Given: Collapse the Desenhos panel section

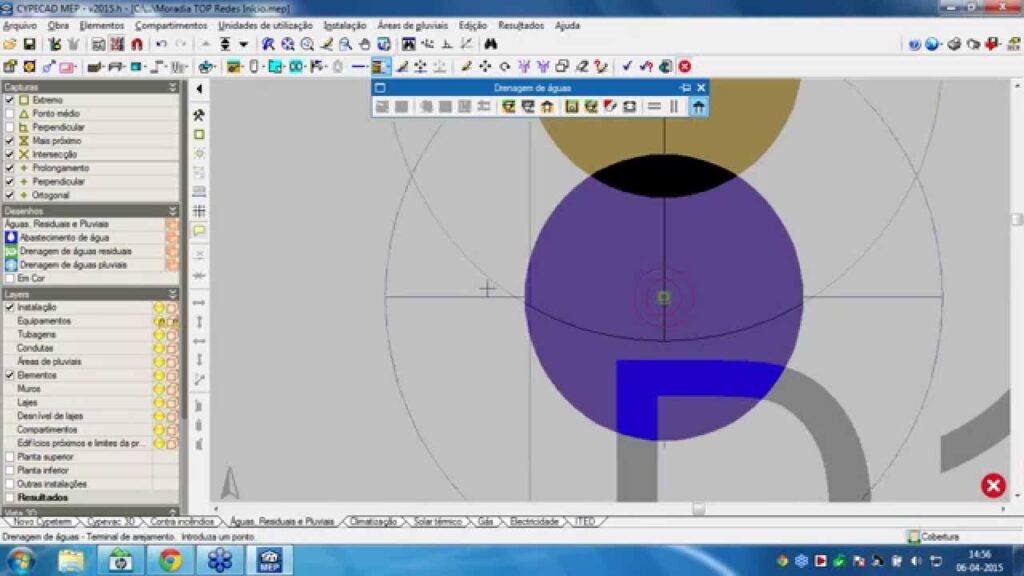Looking at the screenshot, I should click(x=173, y=211).
